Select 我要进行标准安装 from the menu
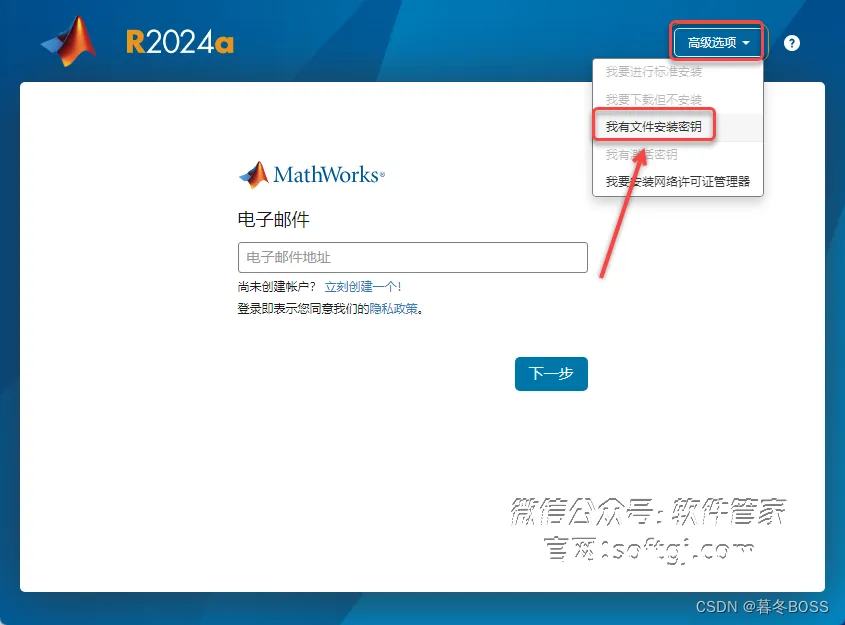 point(678,72)
